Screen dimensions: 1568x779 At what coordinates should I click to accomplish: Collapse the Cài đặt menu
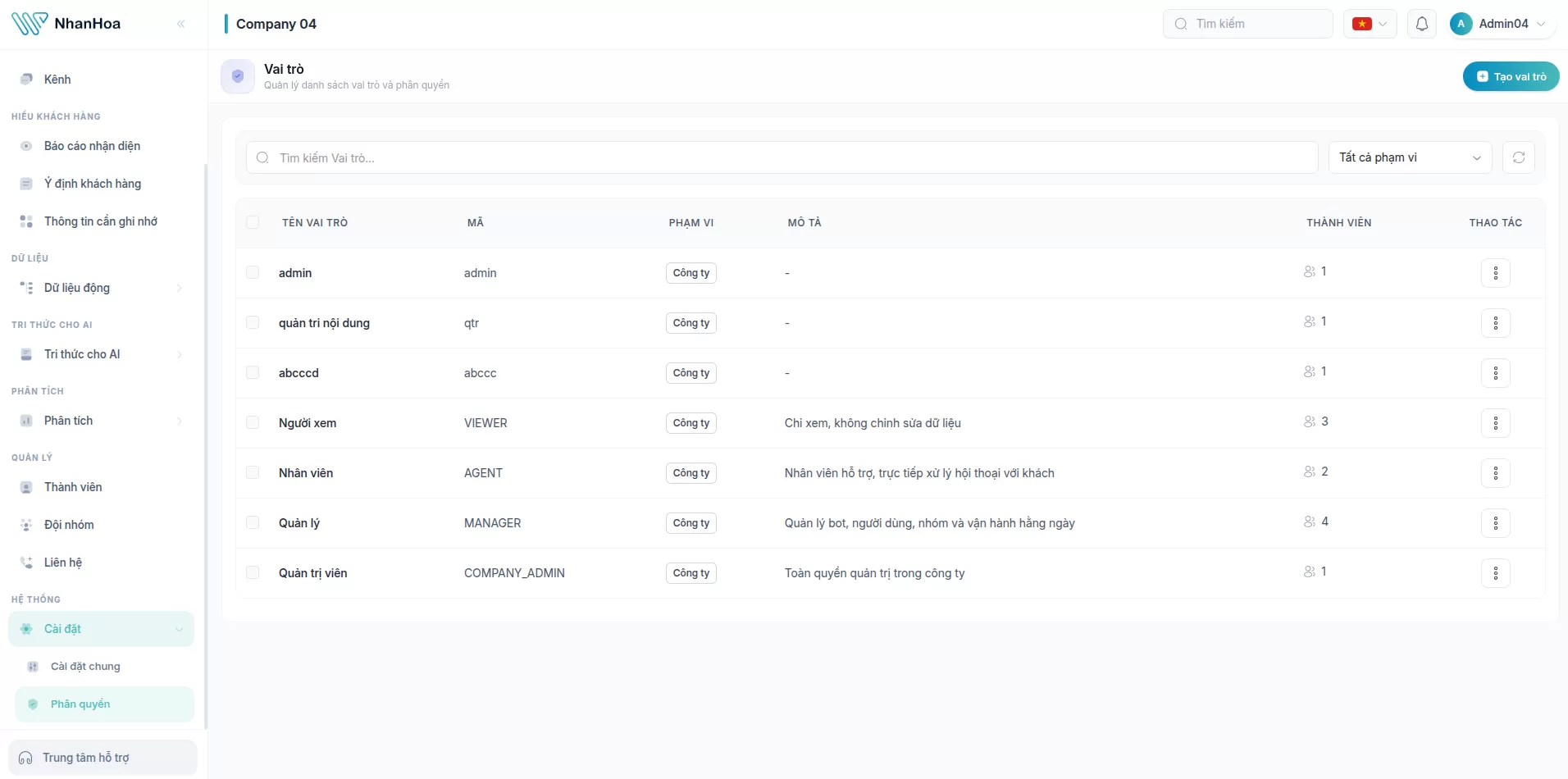point(101,629)
